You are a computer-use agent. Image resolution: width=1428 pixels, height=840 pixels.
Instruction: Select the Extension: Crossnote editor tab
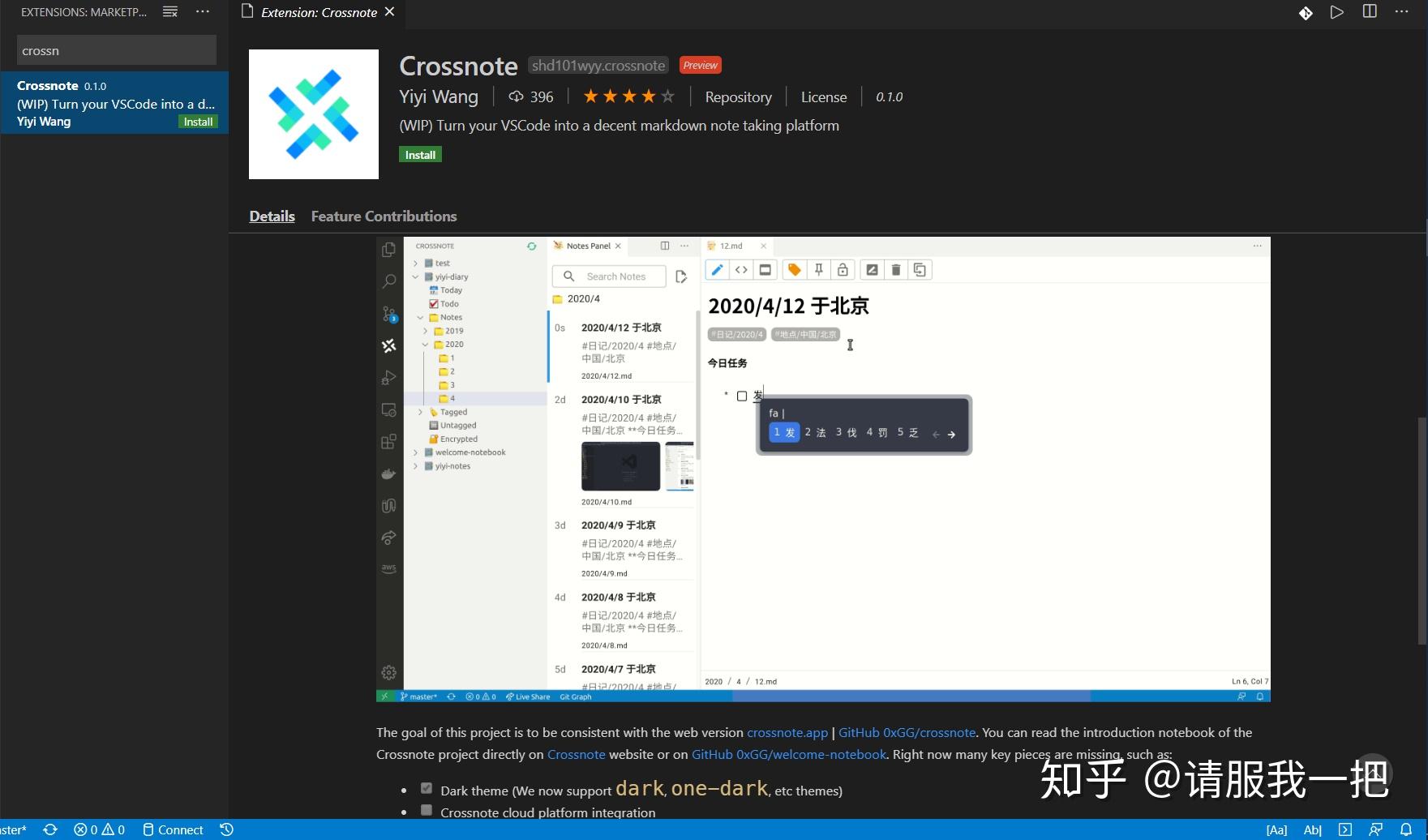[318, 12]
